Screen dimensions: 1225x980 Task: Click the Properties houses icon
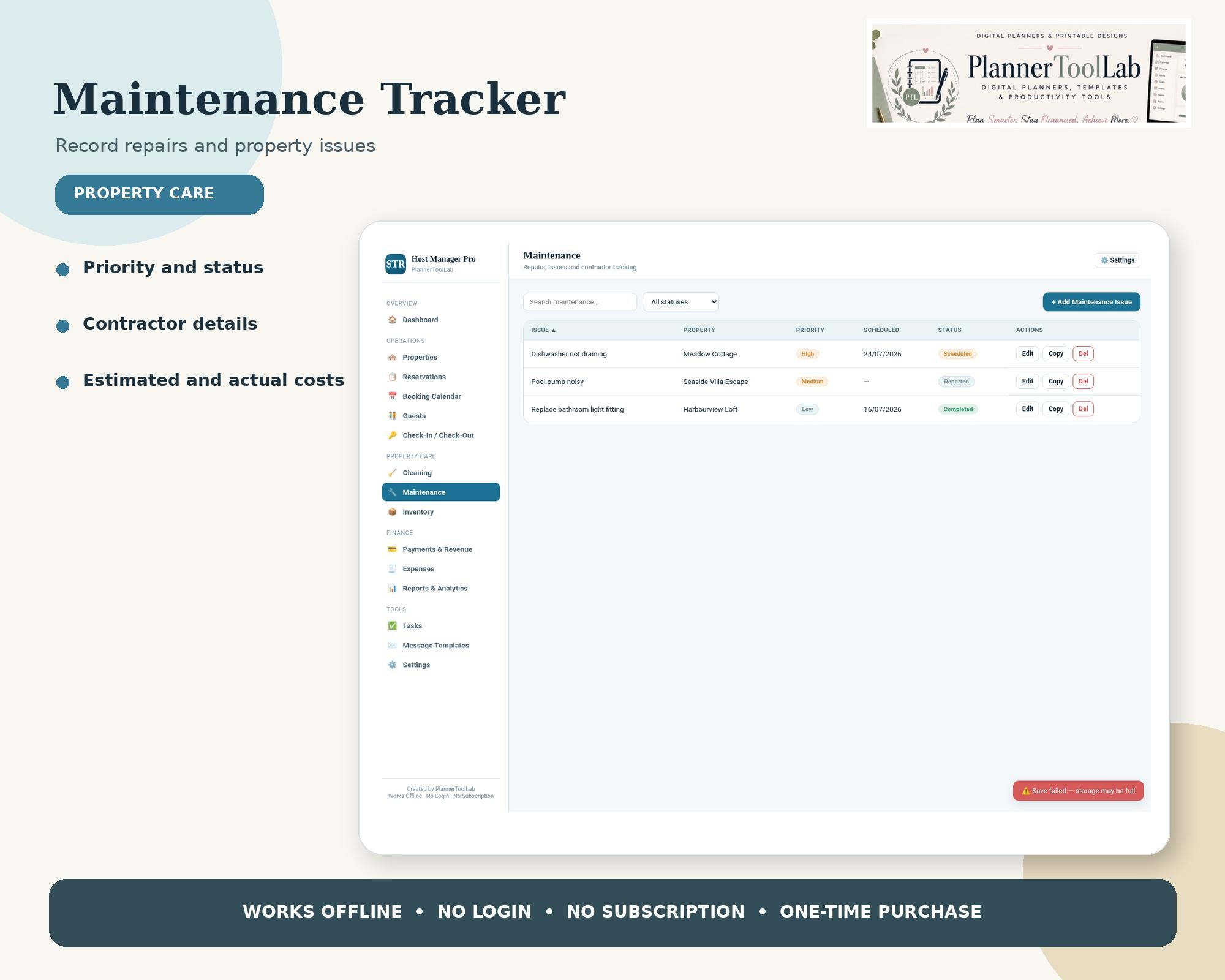point(392,357)
